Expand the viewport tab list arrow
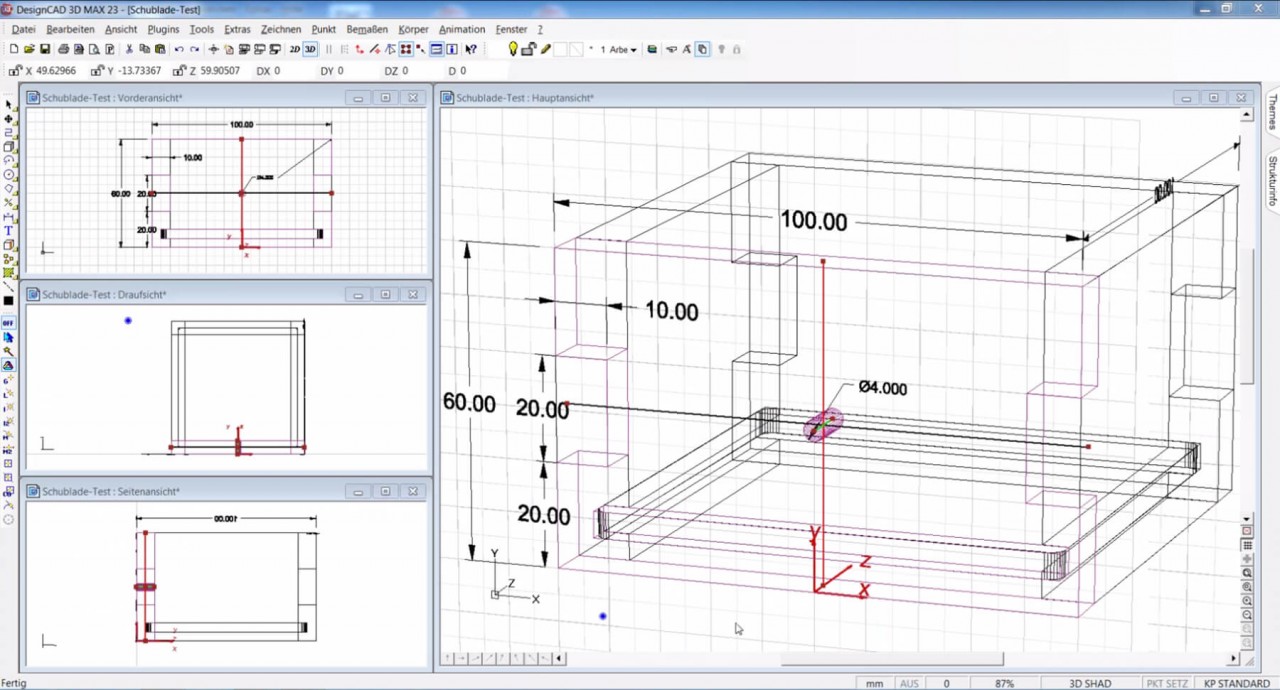The height and width of the screenshot is (690, 1280). click(x=558, y=657)
